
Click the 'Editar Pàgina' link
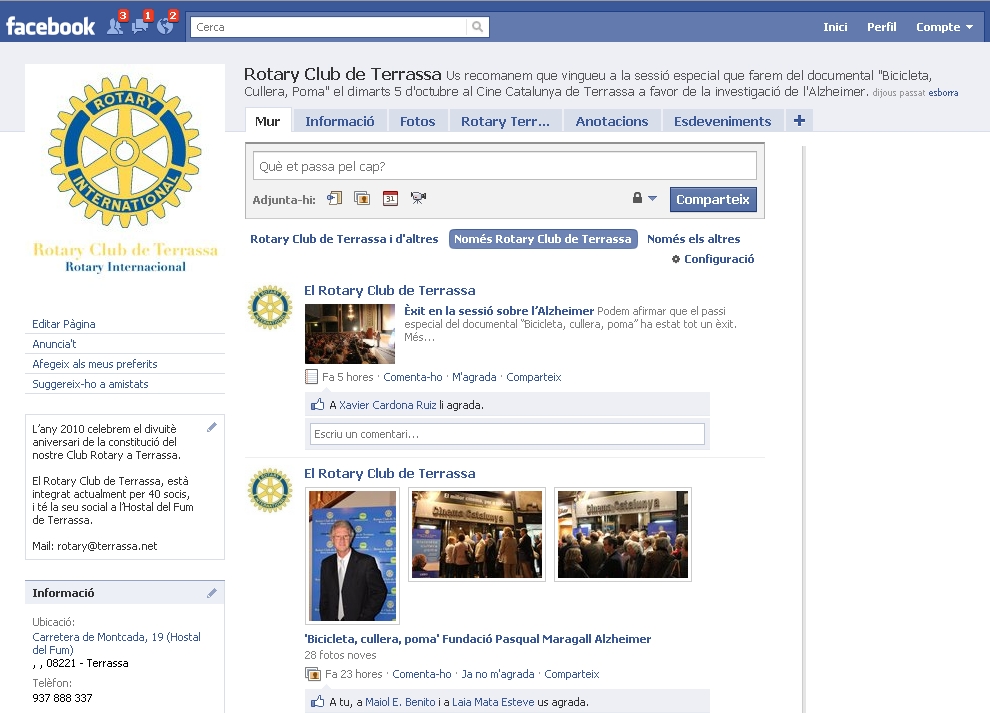[x=64, y=324]
